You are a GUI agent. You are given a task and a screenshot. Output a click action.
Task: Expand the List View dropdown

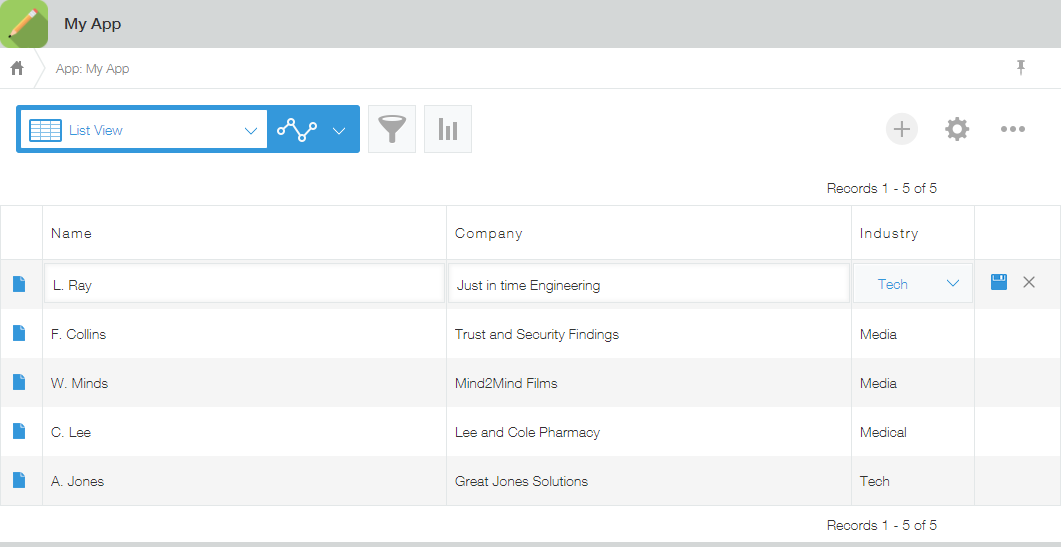coord(143,129)
